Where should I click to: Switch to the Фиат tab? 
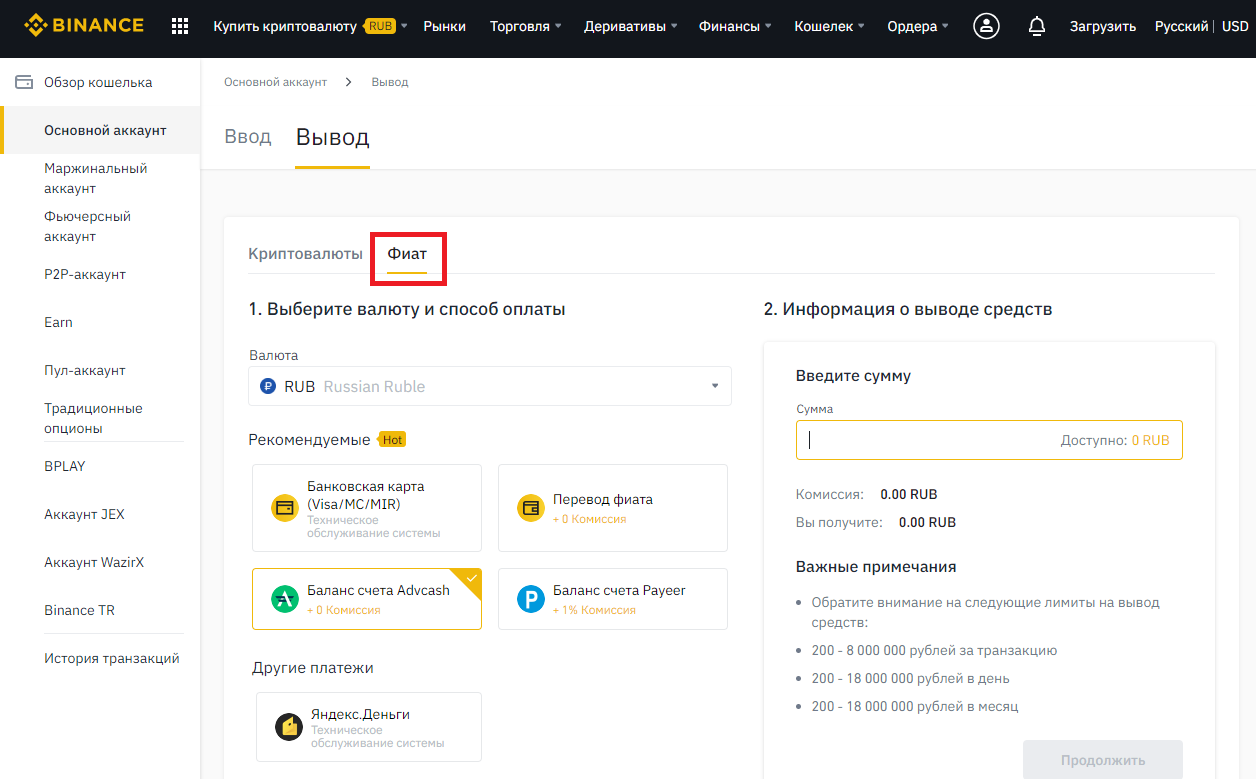click(x=407, y=254)
